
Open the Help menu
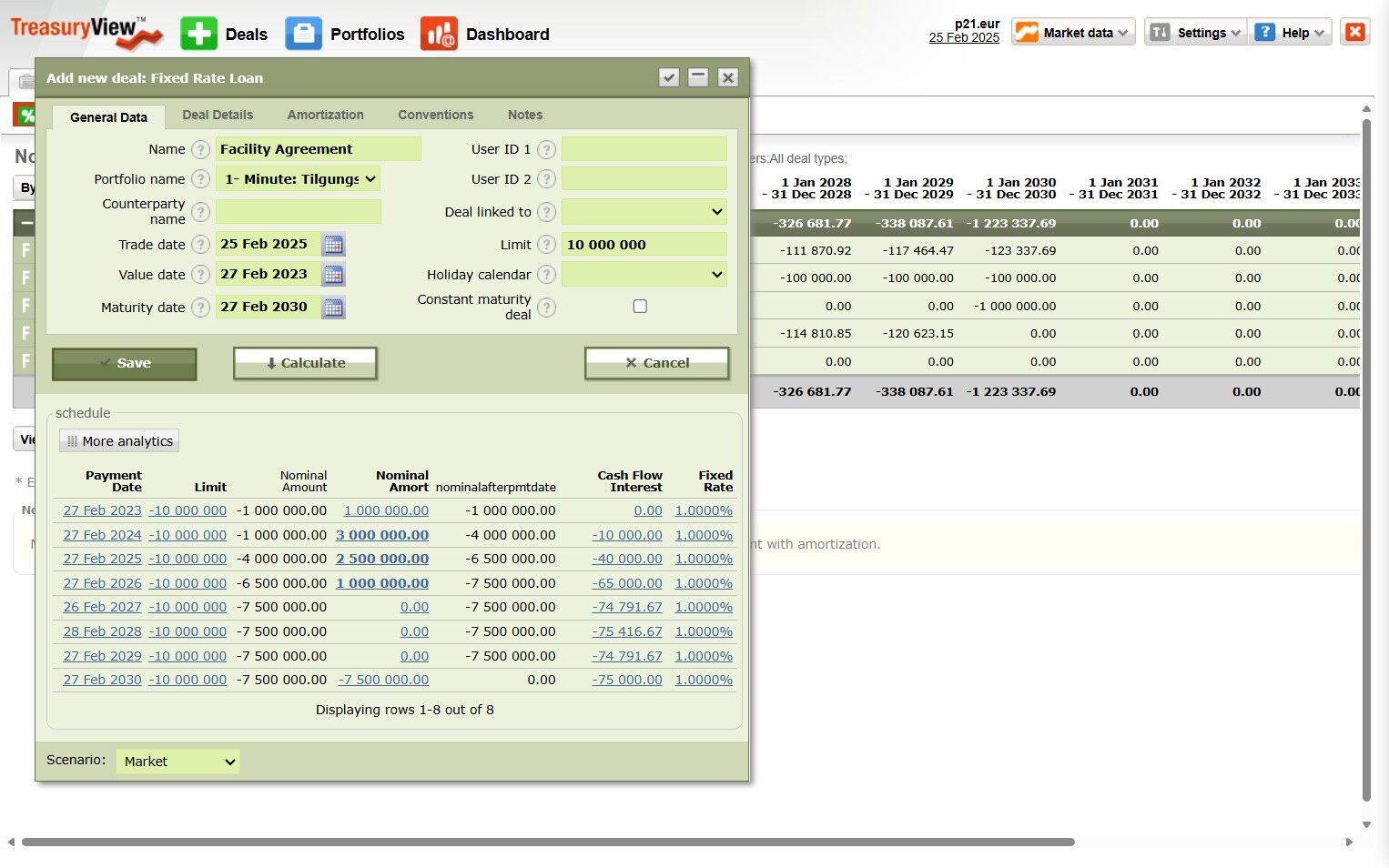pos(1291,33)
